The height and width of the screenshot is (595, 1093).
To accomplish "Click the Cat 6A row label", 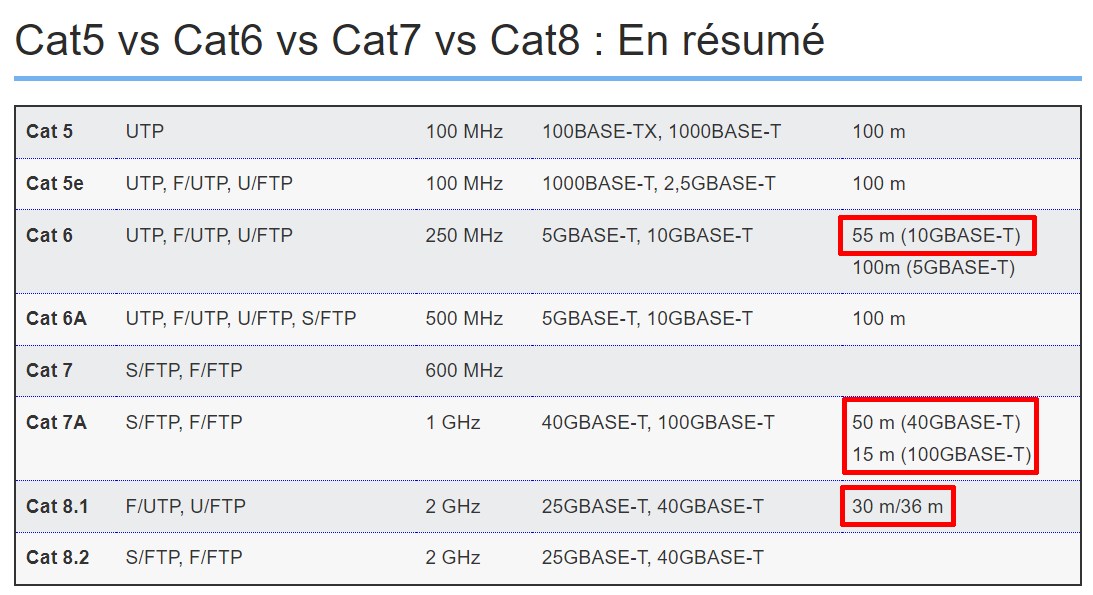I will point(56,318).
